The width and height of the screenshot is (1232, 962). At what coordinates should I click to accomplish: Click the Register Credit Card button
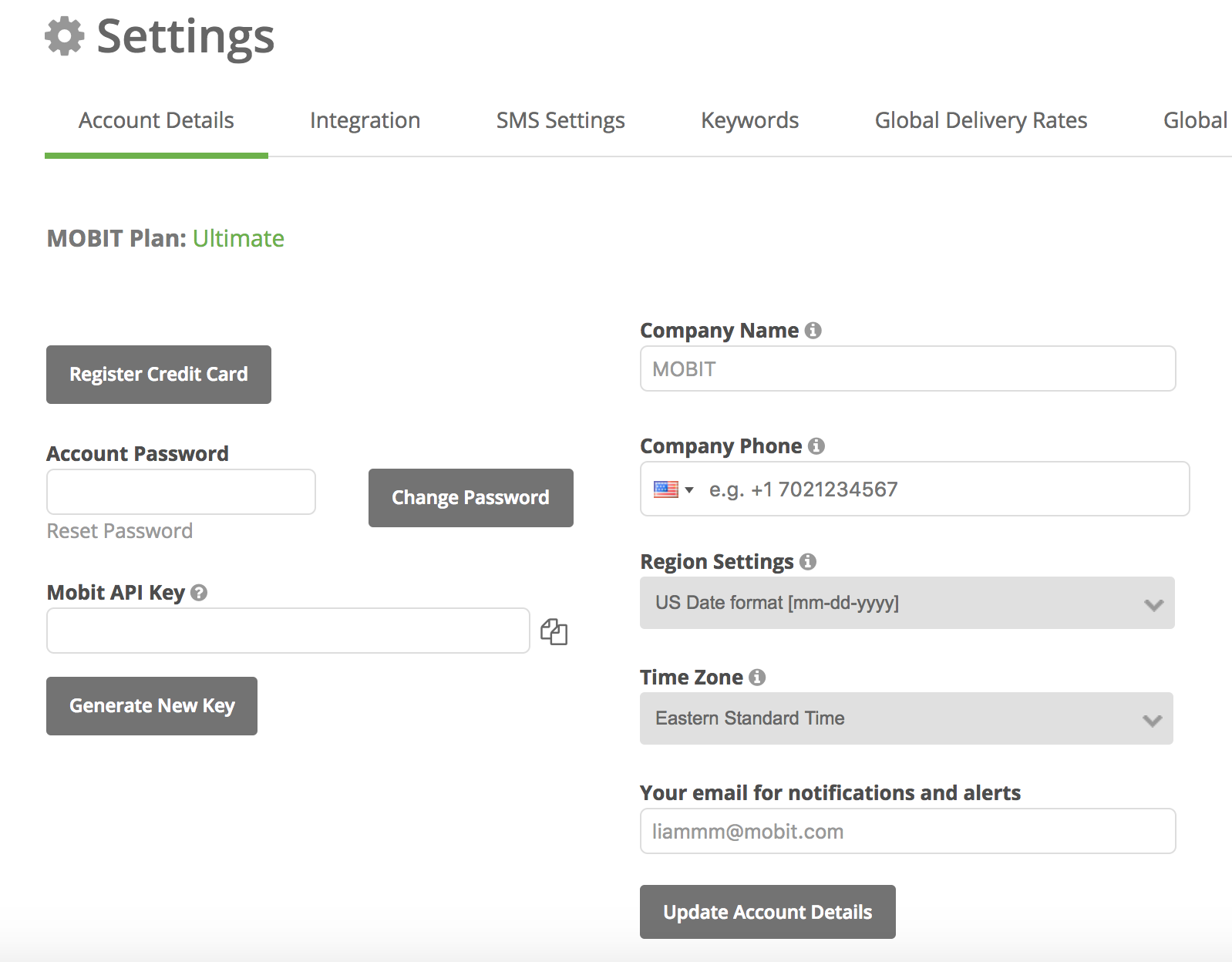point(159,375)
